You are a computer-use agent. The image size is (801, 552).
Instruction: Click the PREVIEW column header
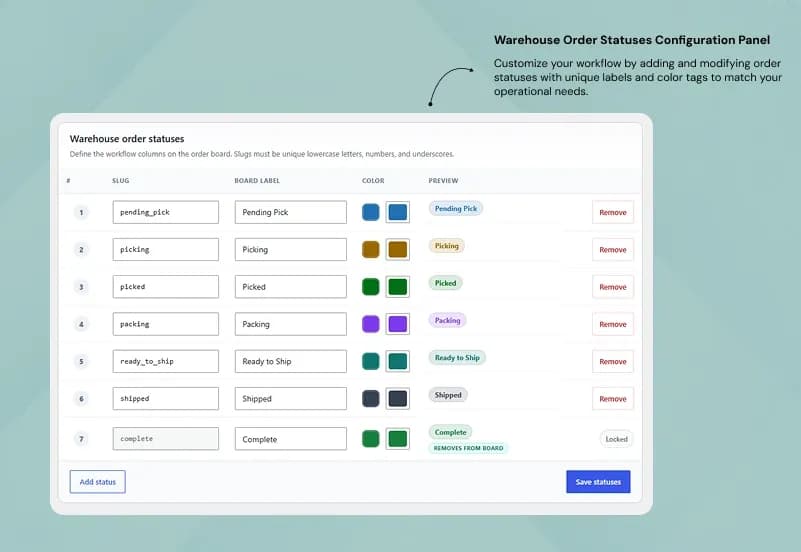coord(443,181)
